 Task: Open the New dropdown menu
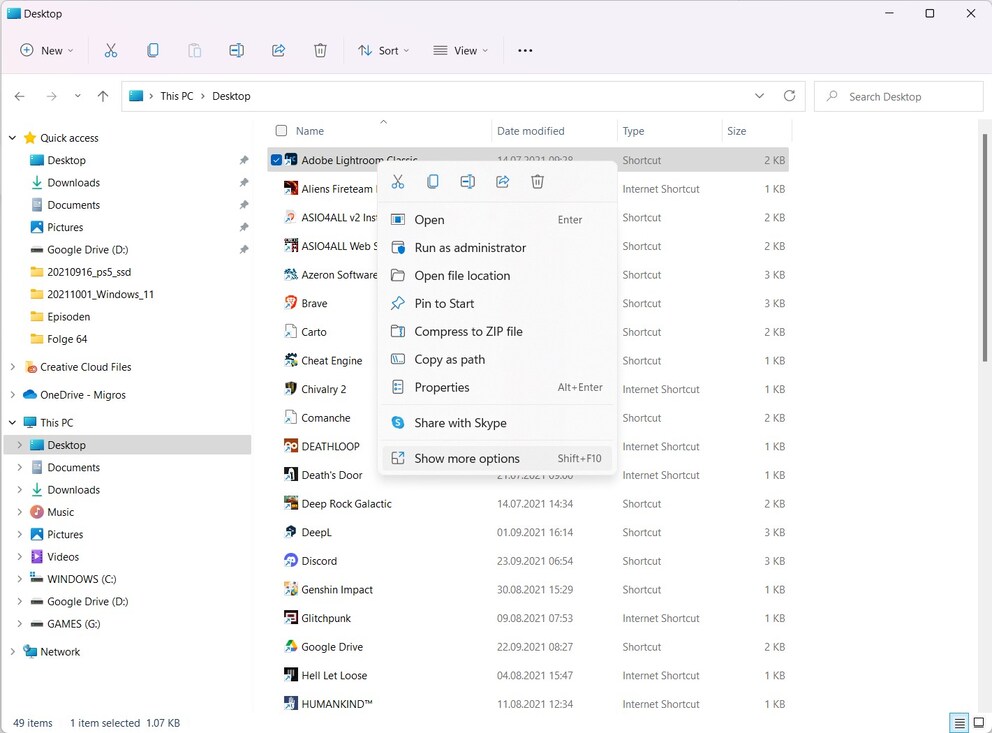coord(47,51)
